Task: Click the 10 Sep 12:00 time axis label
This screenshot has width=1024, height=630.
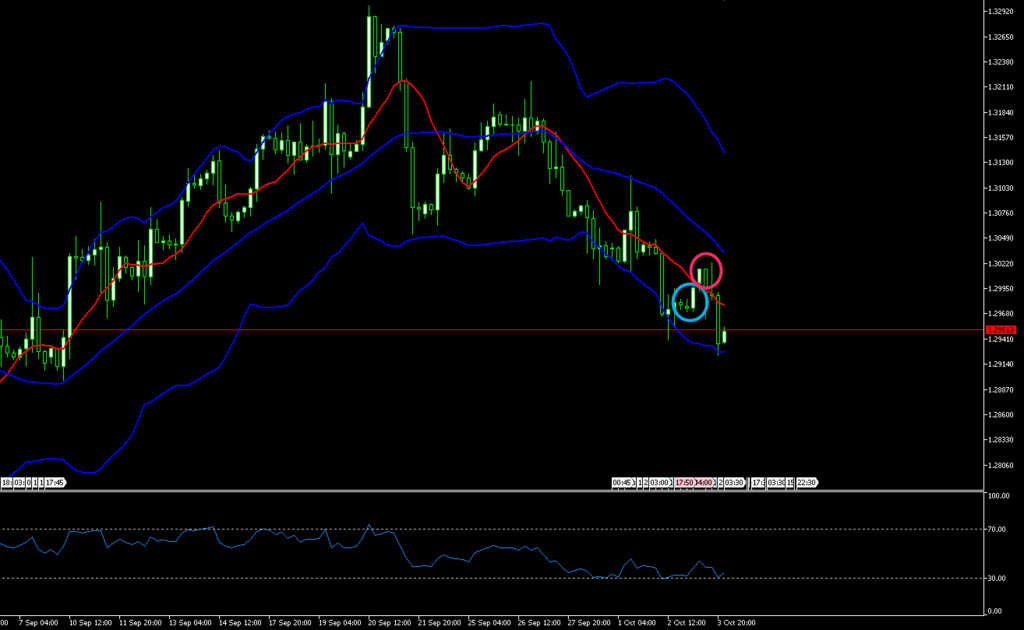Action: click(90, 623)
